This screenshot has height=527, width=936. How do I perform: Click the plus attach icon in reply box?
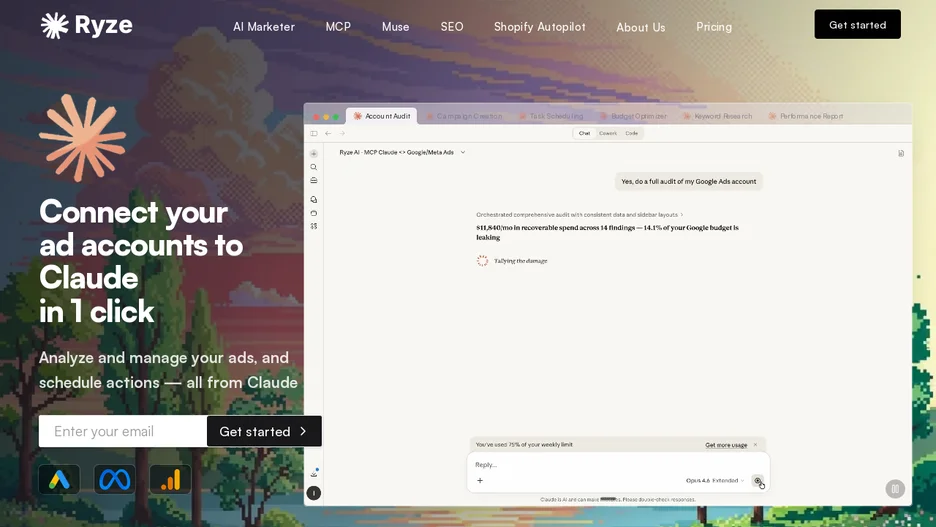tap(480, 480)
